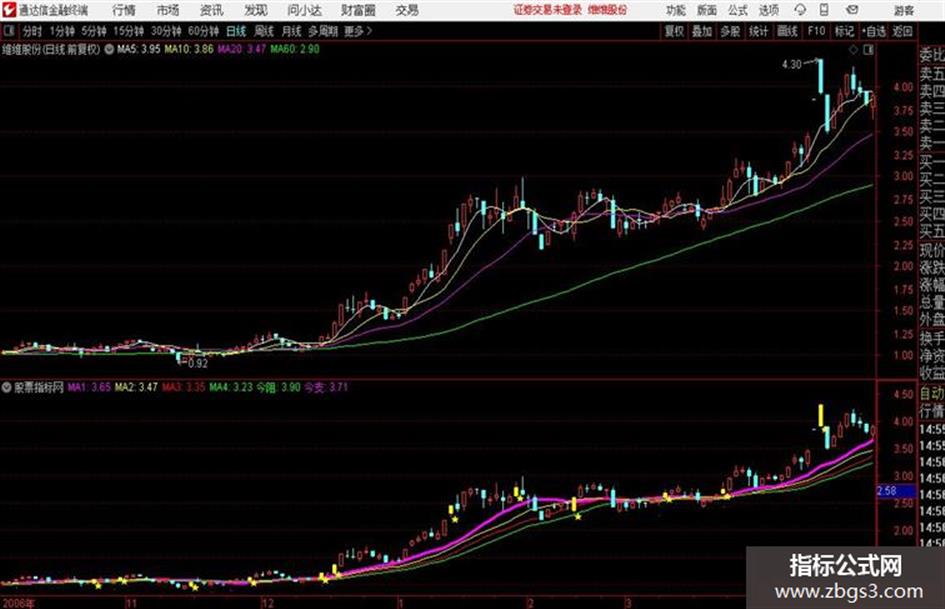Screen dimensions: 945x609
Task: Open the 行情 menu
Action: pyautogui.click(x=124, y=10)
